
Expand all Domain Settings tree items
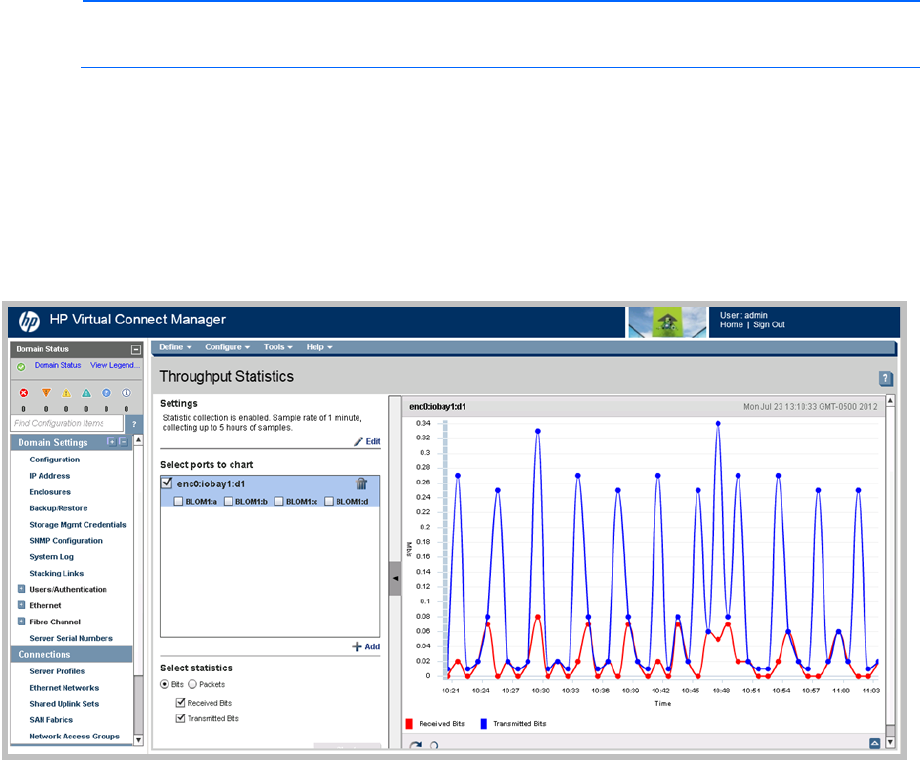(111, 442)
